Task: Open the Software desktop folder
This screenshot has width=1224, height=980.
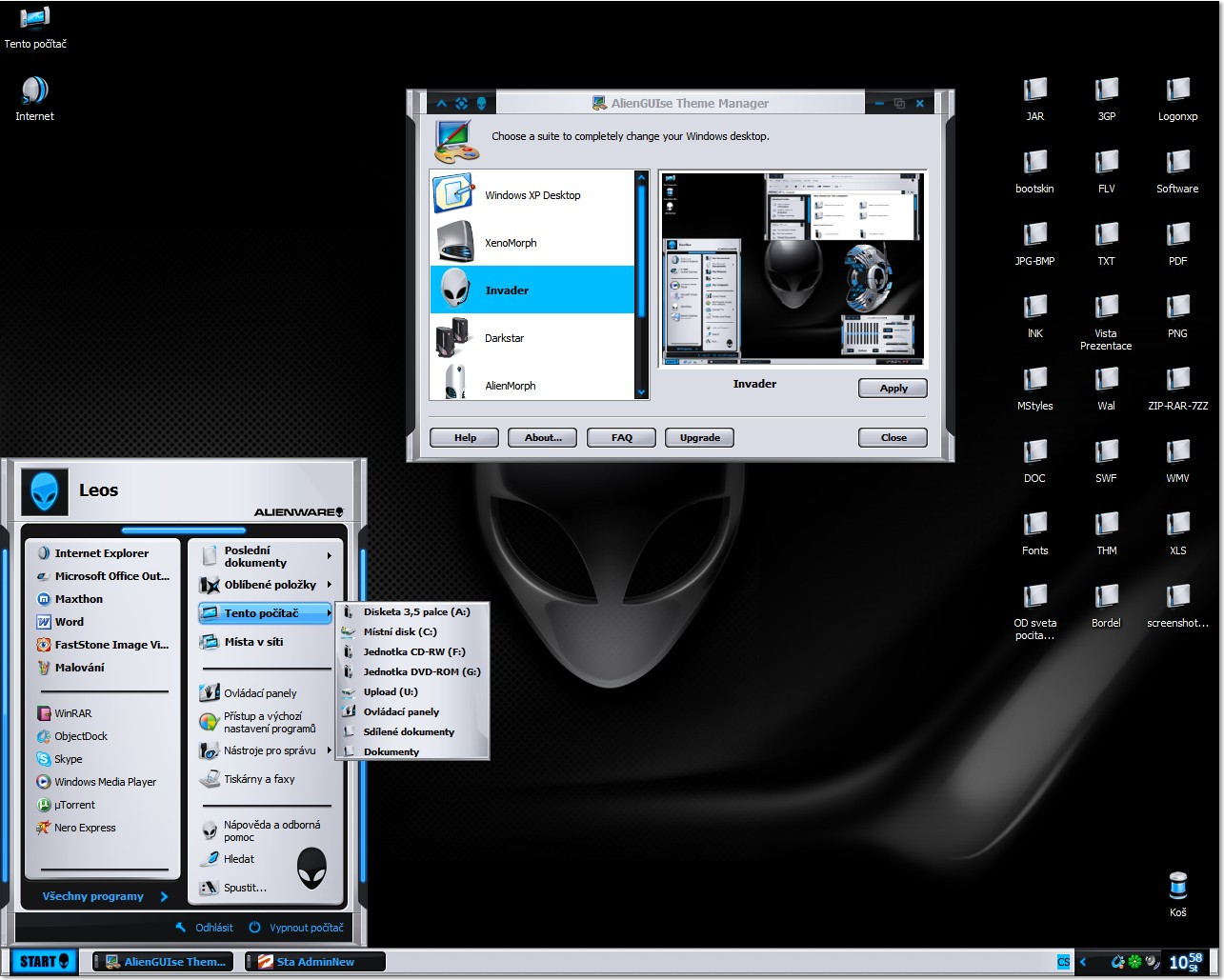Action: point(1178,171)
